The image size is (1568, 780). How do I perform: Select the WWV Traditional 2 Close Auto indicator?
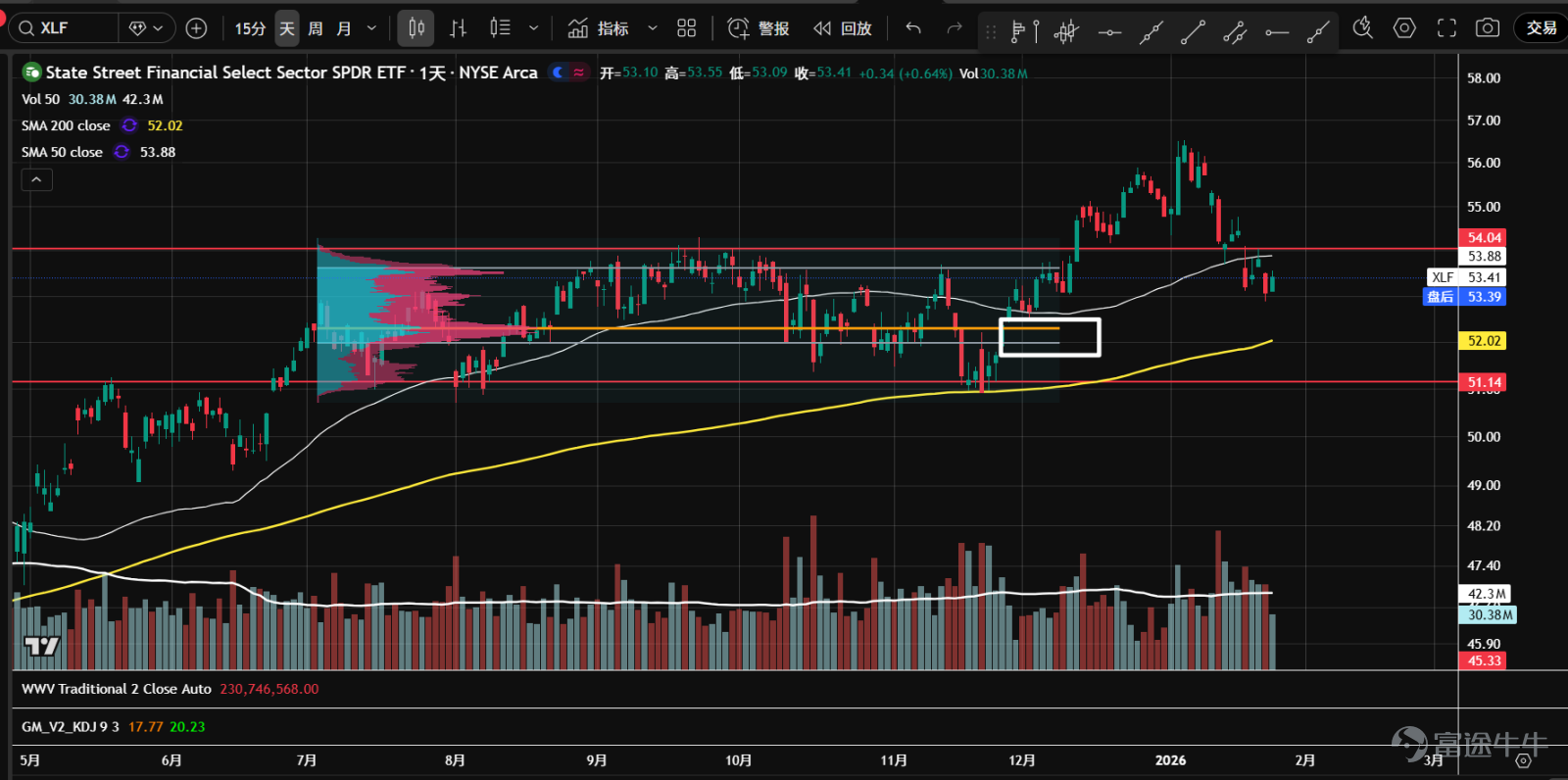[117, 689]
